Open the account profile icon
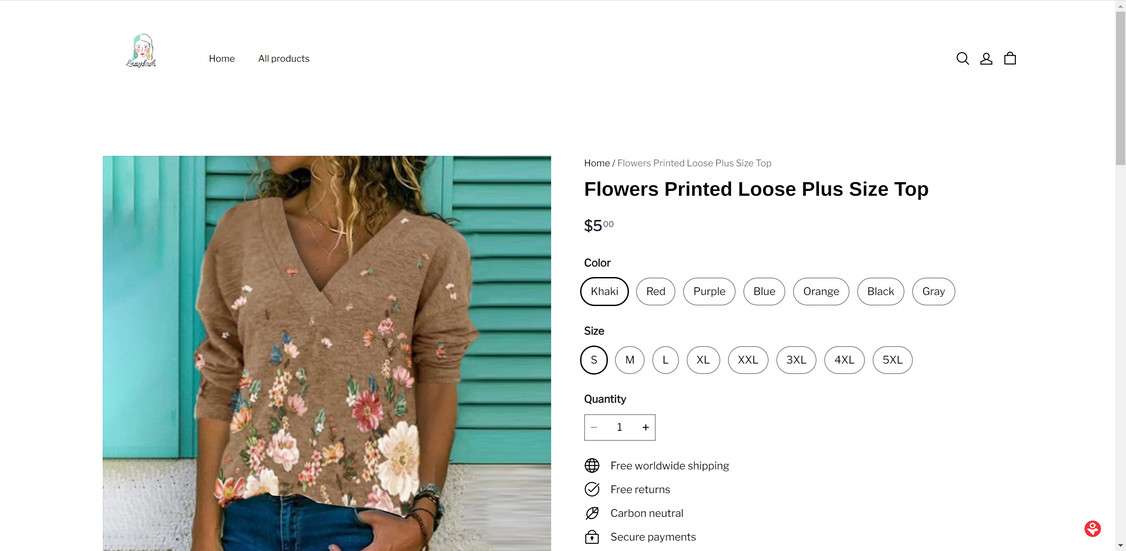 click(x=986, y=59)
